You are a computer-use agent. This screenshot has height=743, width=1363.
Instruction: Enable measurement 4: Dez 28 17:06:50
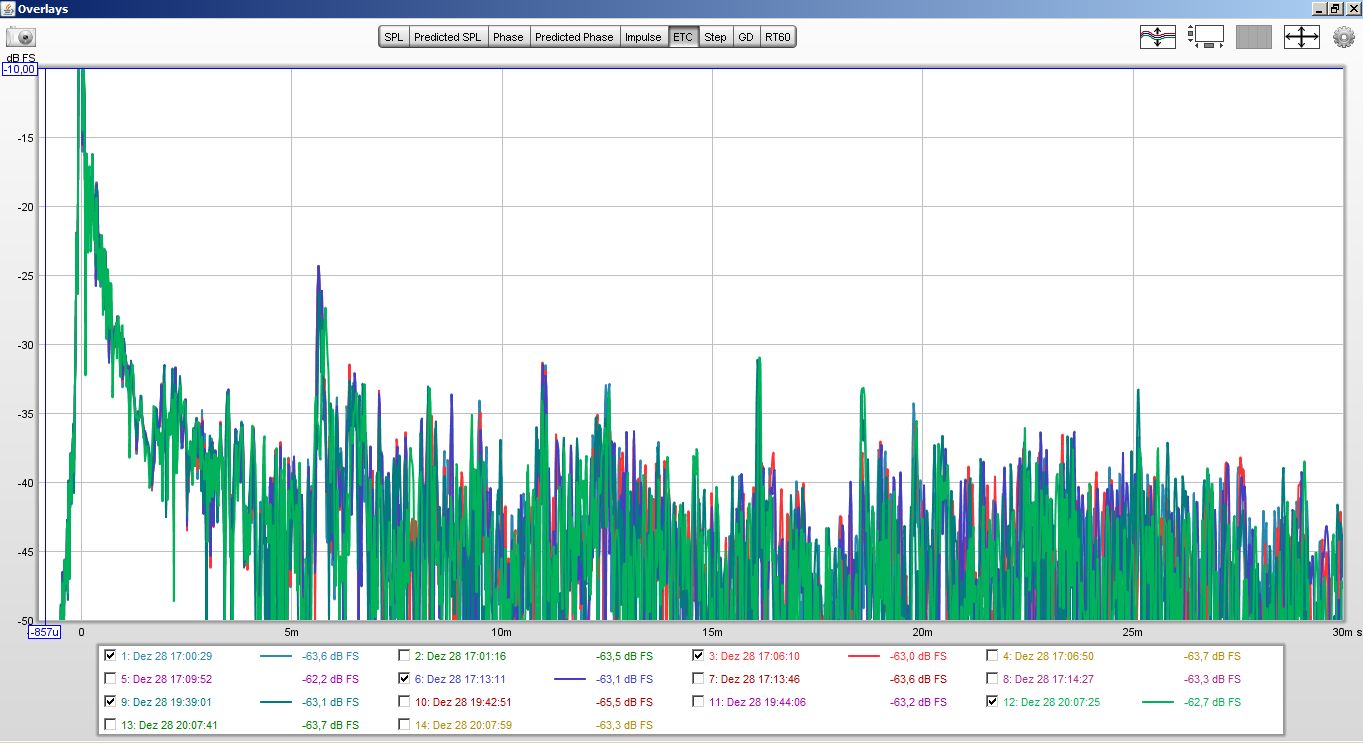(x=992, y=656)
